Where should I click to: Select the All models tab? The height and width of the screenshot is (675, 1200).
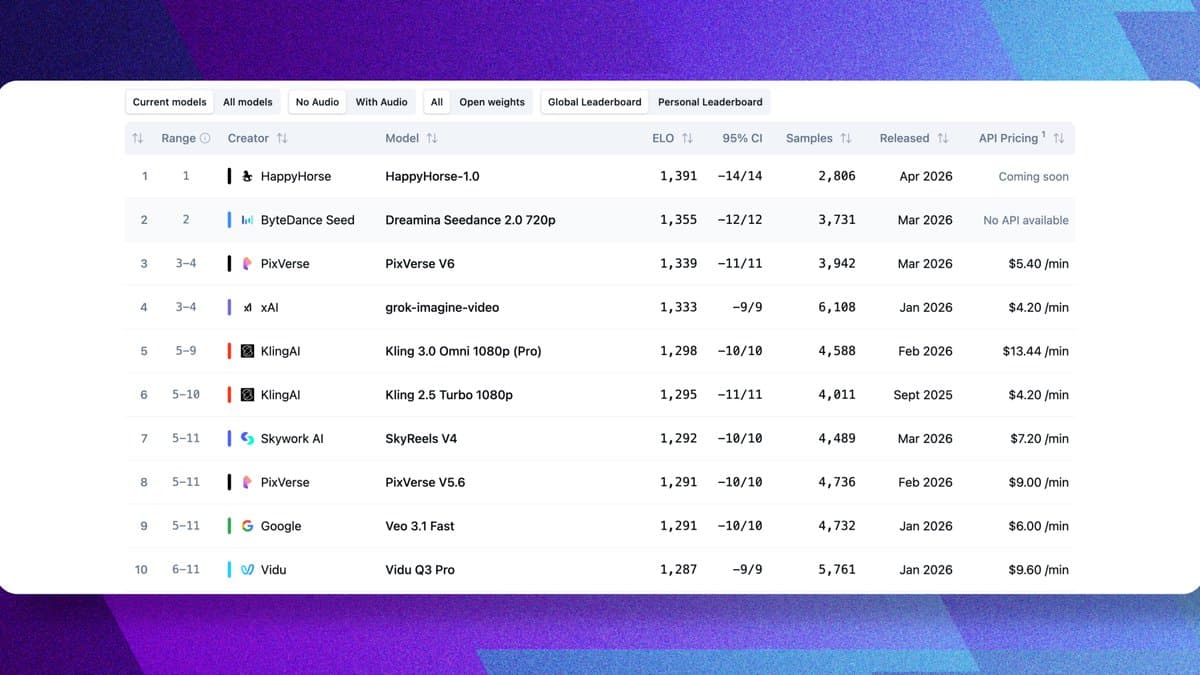click(247, 101)
